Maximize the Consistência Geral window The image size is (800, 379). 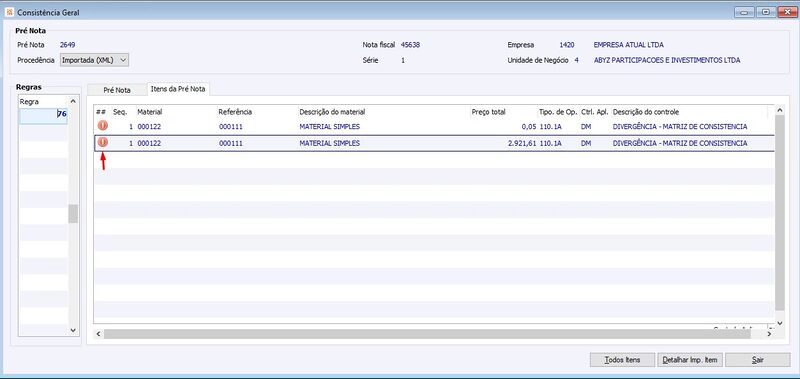766,12
